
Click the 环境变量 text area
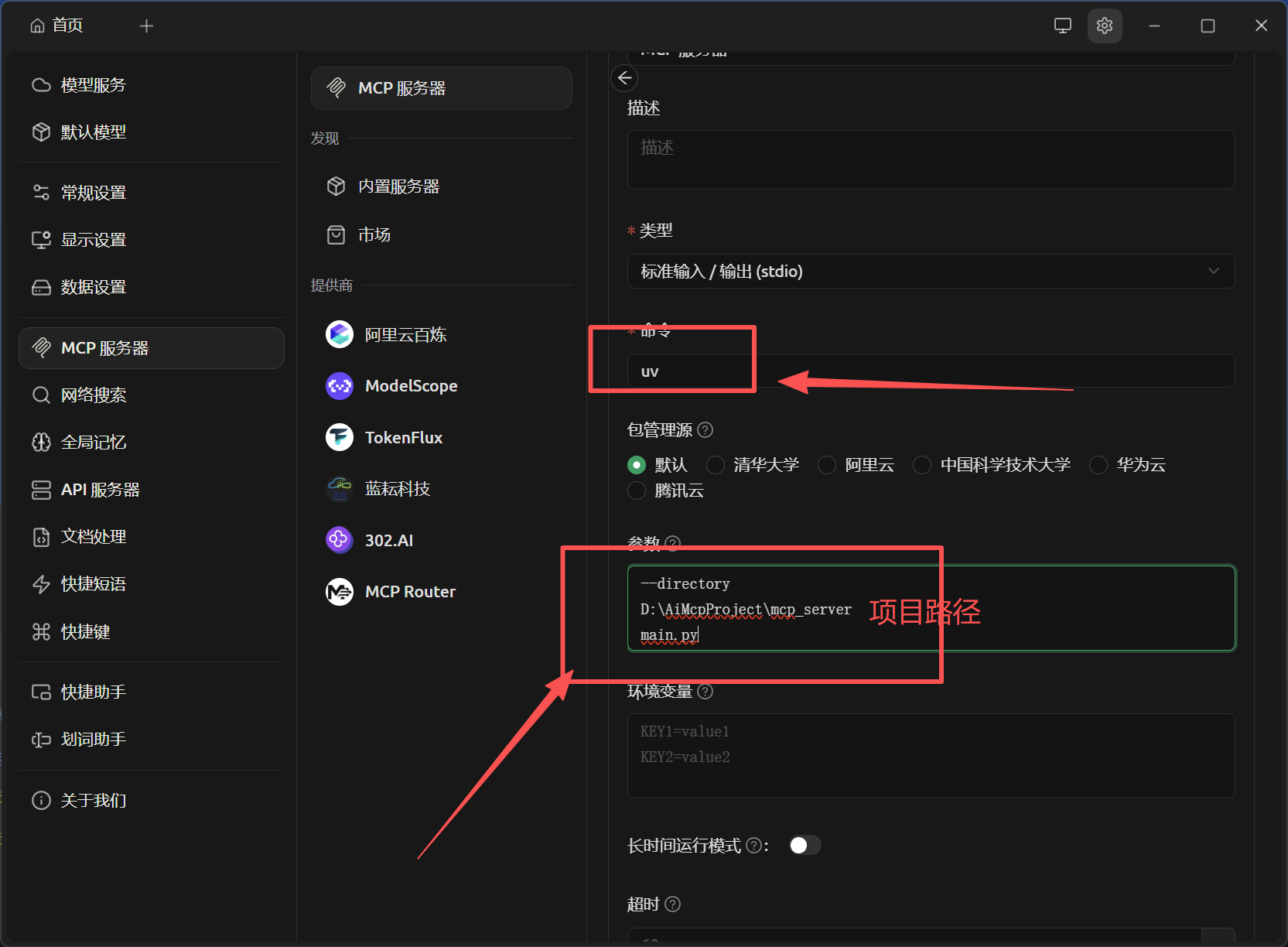(x=931, y=756)
